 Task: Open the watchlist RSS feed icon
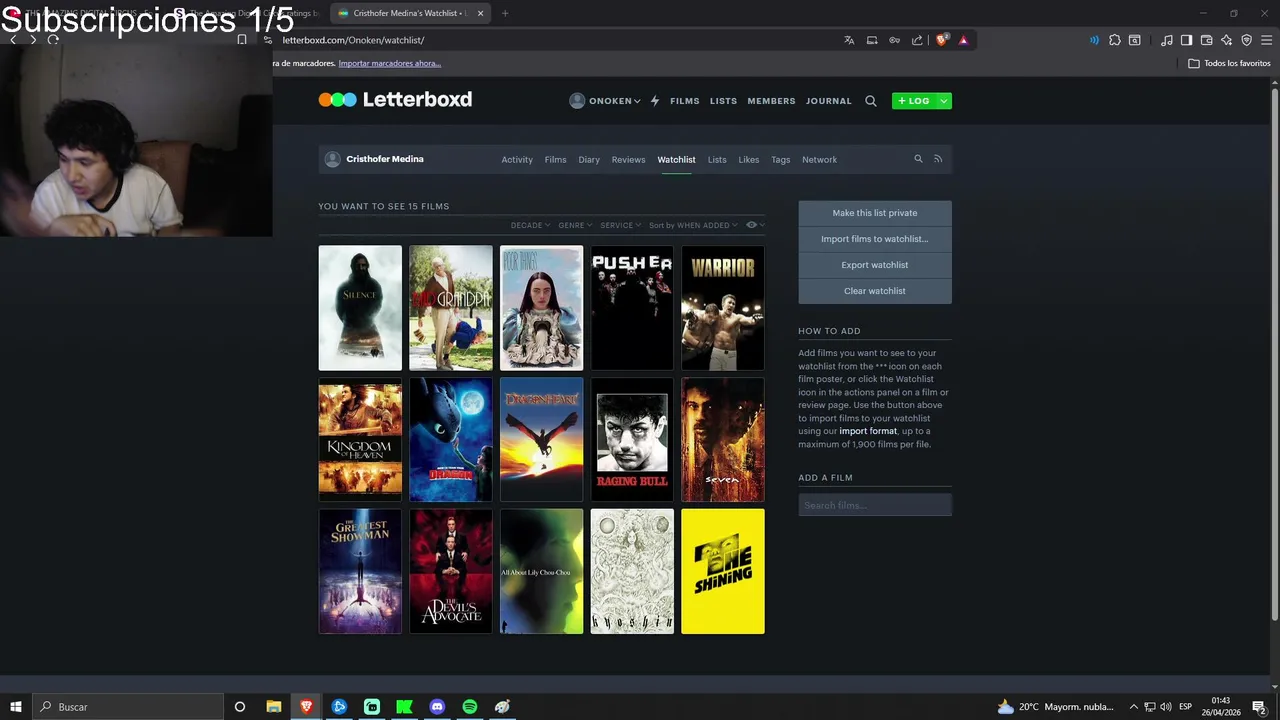click(x=938, y=159)
